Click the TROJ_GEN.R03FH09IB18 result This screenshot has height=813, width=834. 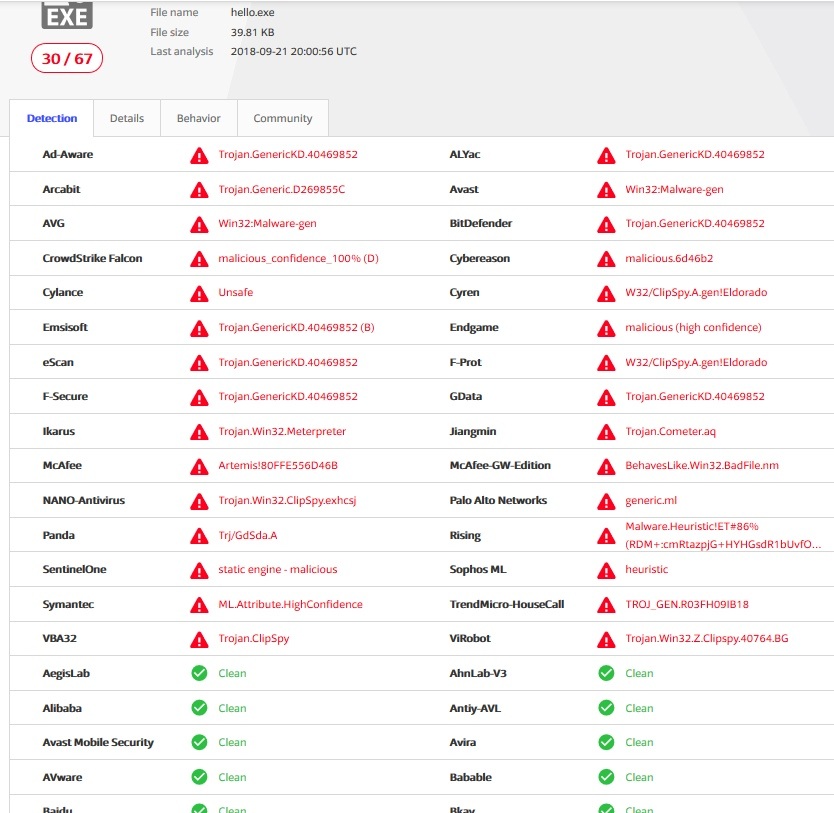click(687, 604)
